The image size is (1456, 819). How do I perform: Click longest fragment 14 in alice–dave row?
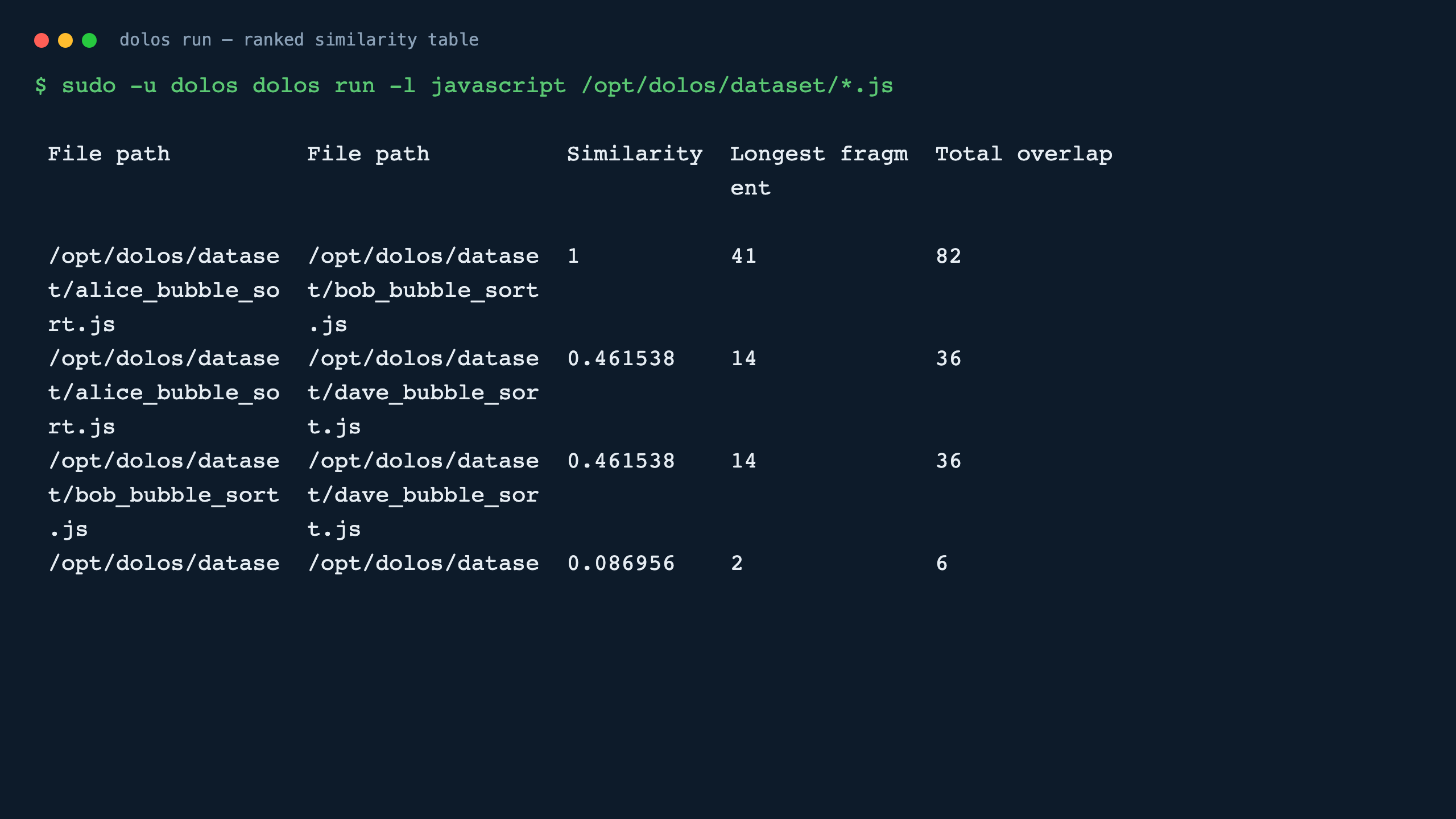(x=744, y=358)
